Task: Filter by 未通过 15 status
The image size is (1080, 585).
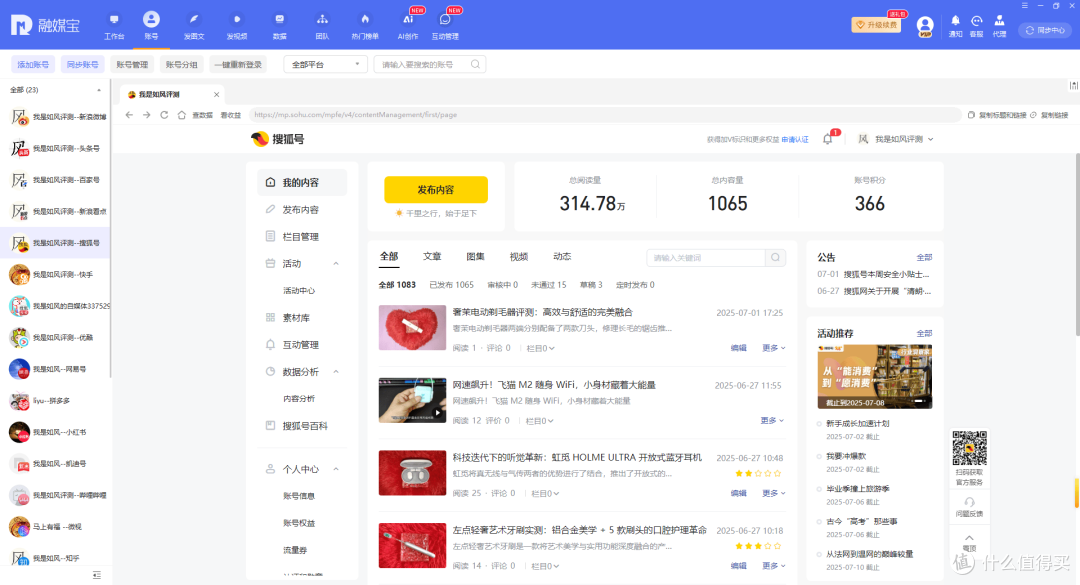Action: 548,285
